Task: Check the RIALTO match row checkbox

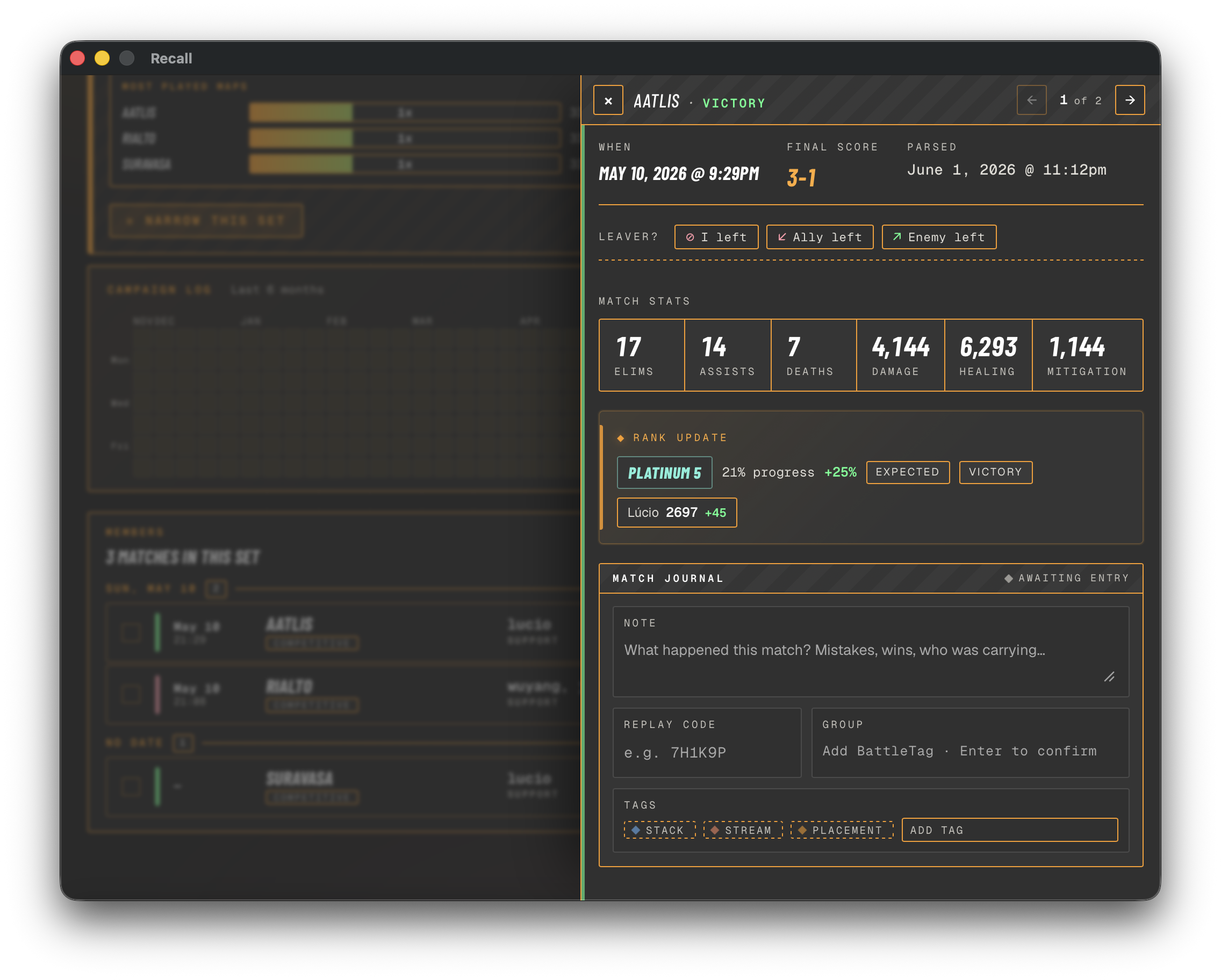Action: (131, 694)
